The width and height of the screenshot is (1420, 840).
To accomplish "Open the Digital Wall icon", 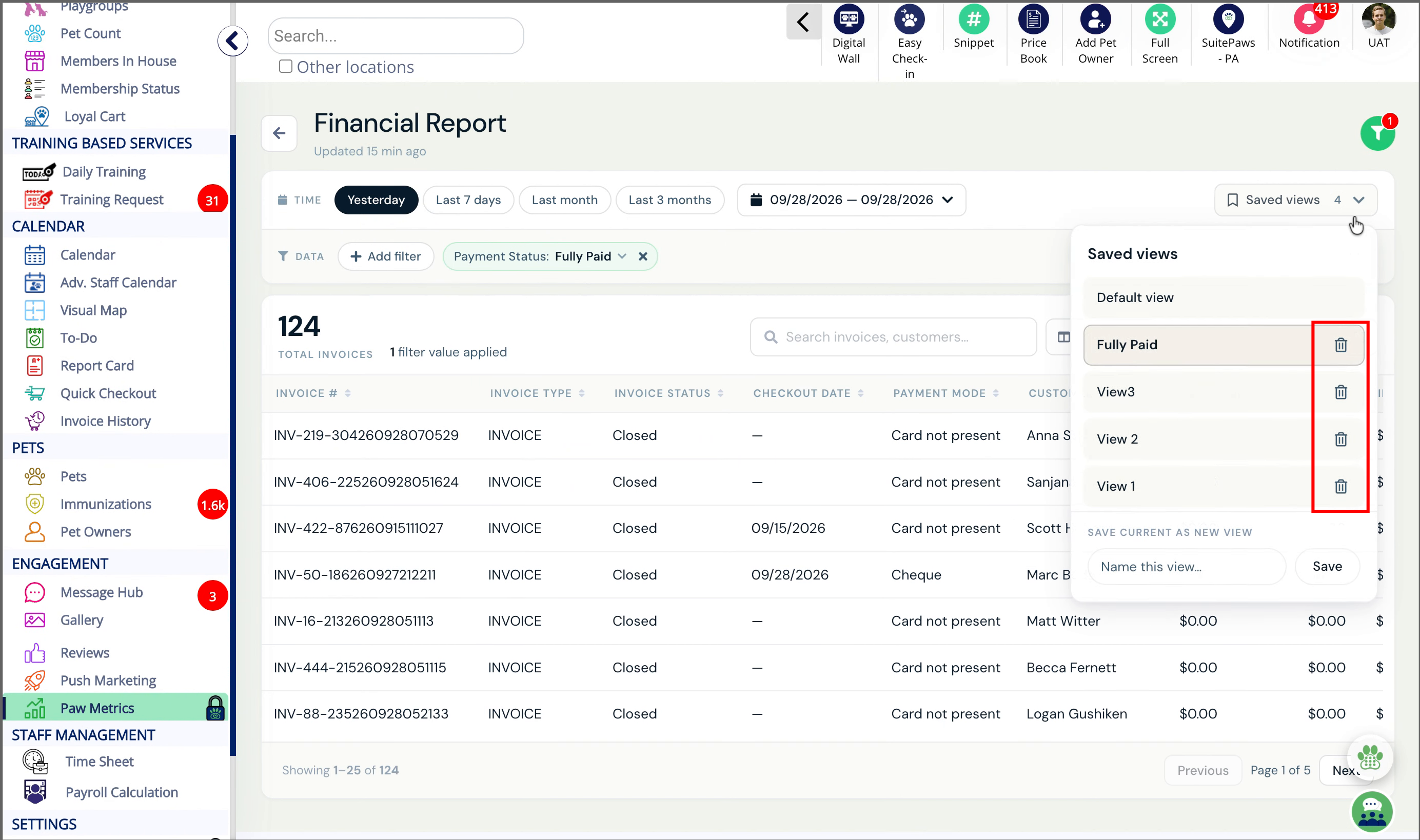I will coord(848,20).
